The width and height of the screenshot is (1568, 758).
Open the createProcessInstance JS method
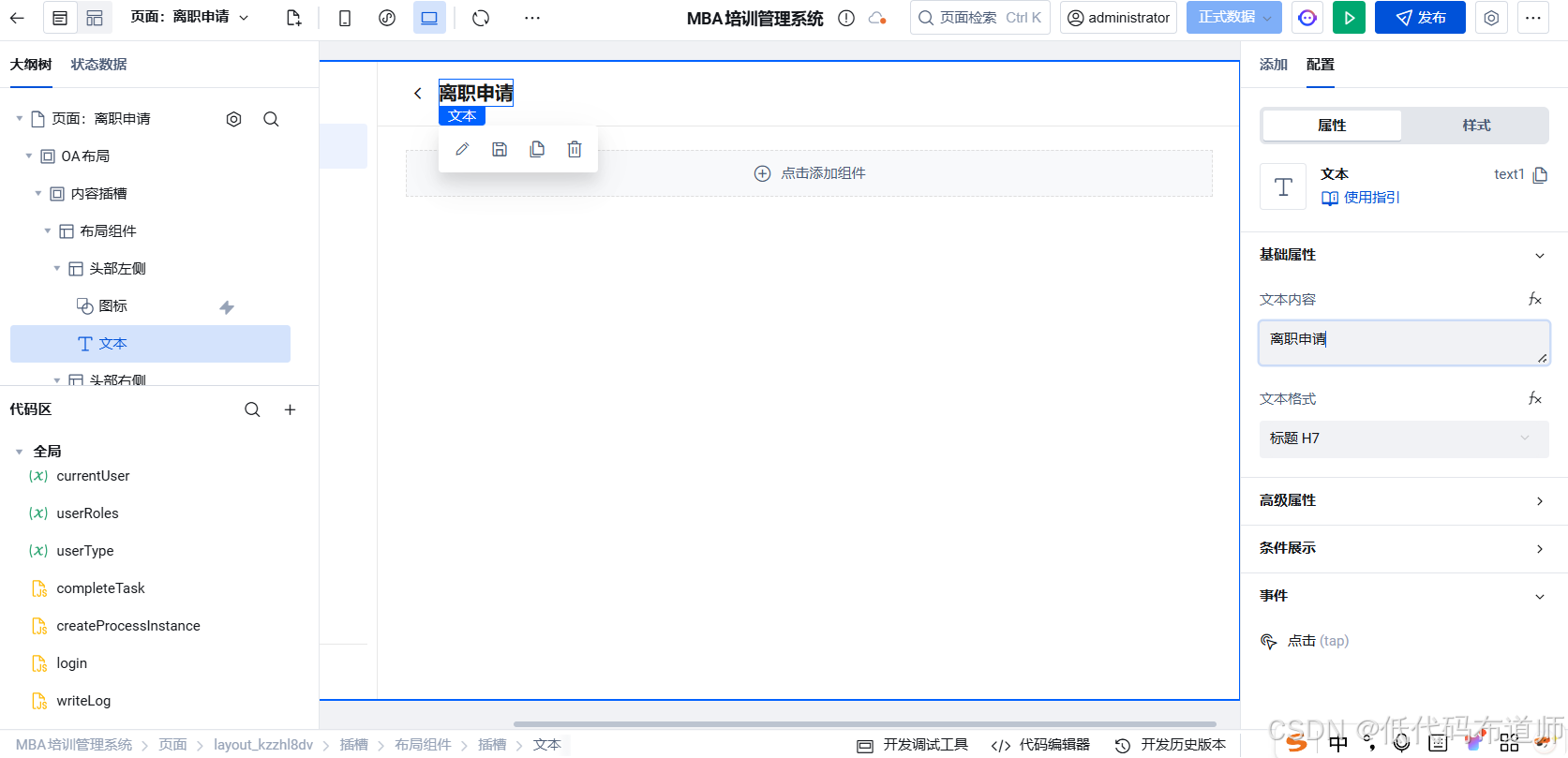click(x=128, y=626)
